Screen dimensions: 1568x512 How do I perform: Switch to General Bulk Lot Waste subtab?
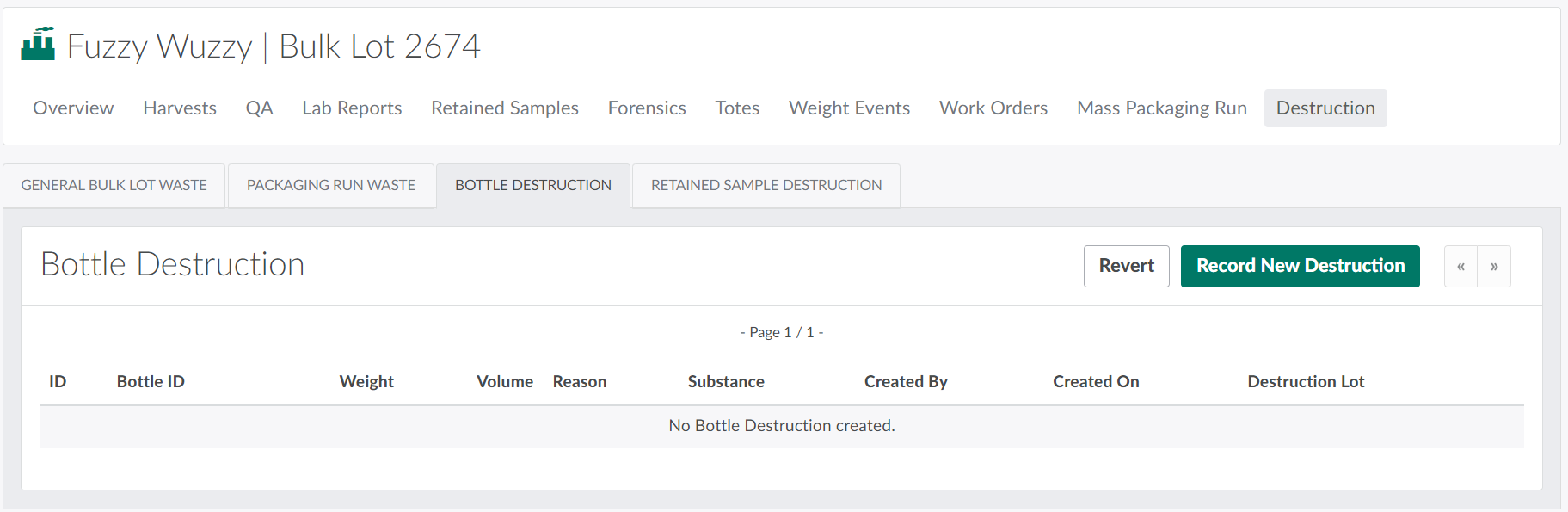tap(114, 186)
